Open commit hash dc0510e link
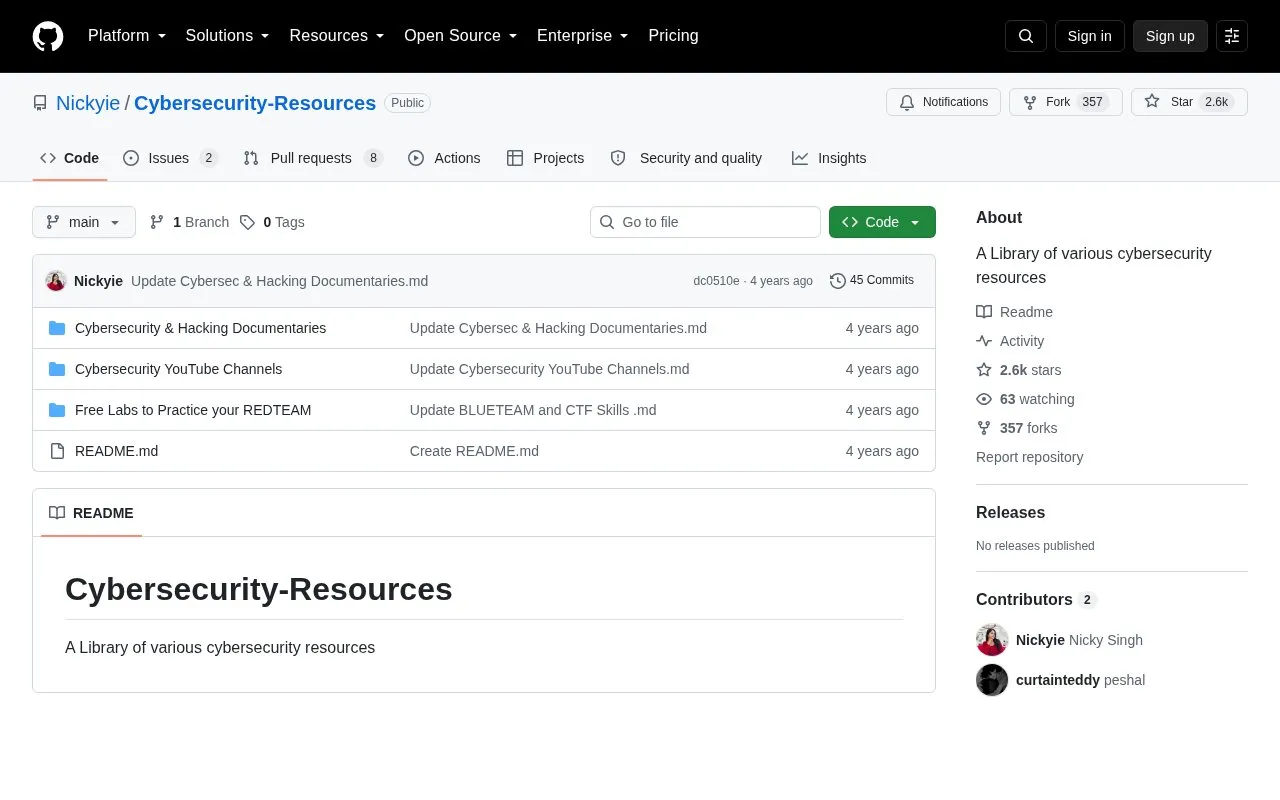Viewport: 1280px width, 800px height. coord(716,281)
